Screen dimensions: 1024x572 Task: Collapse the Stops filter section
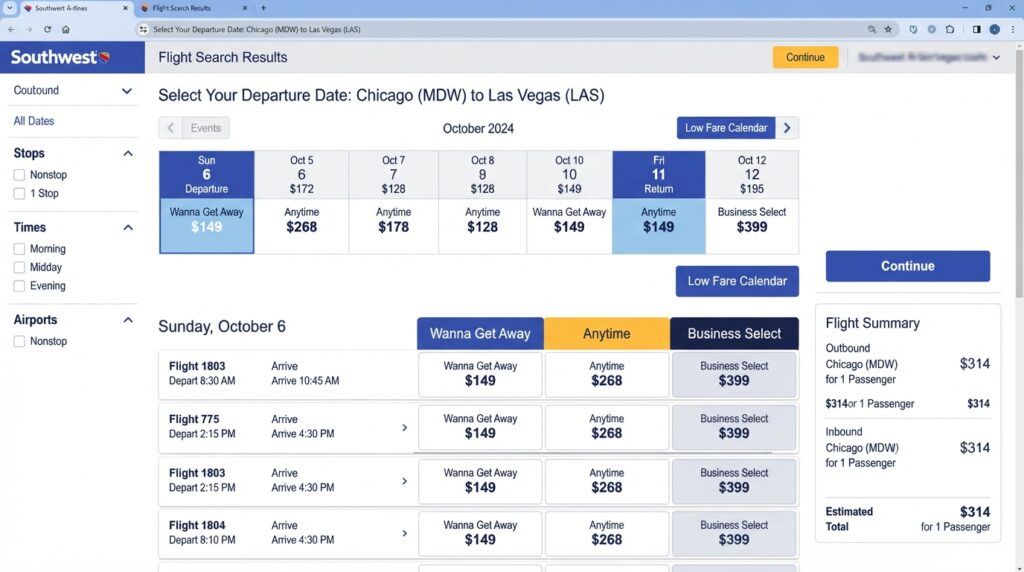pos(128,153)
